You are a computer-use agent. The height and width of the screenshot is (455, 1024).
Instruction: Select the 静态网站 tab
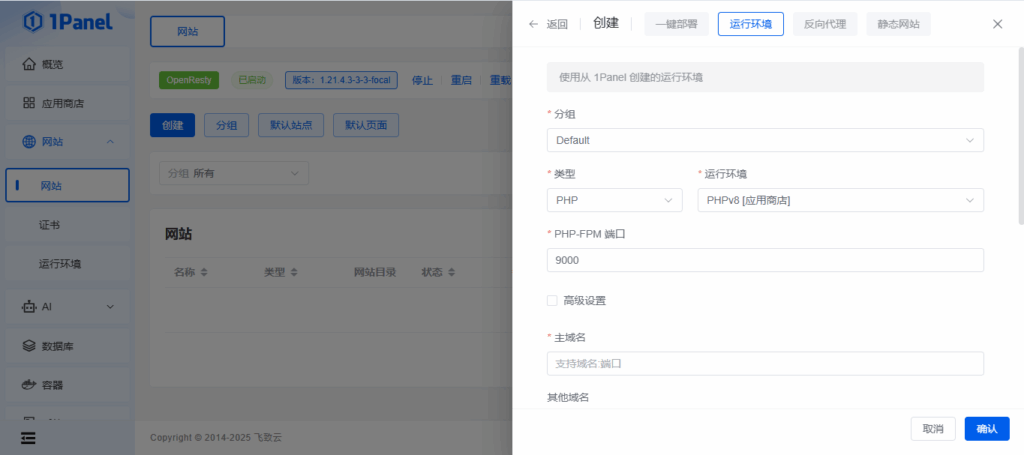click(x=898, y=24)
